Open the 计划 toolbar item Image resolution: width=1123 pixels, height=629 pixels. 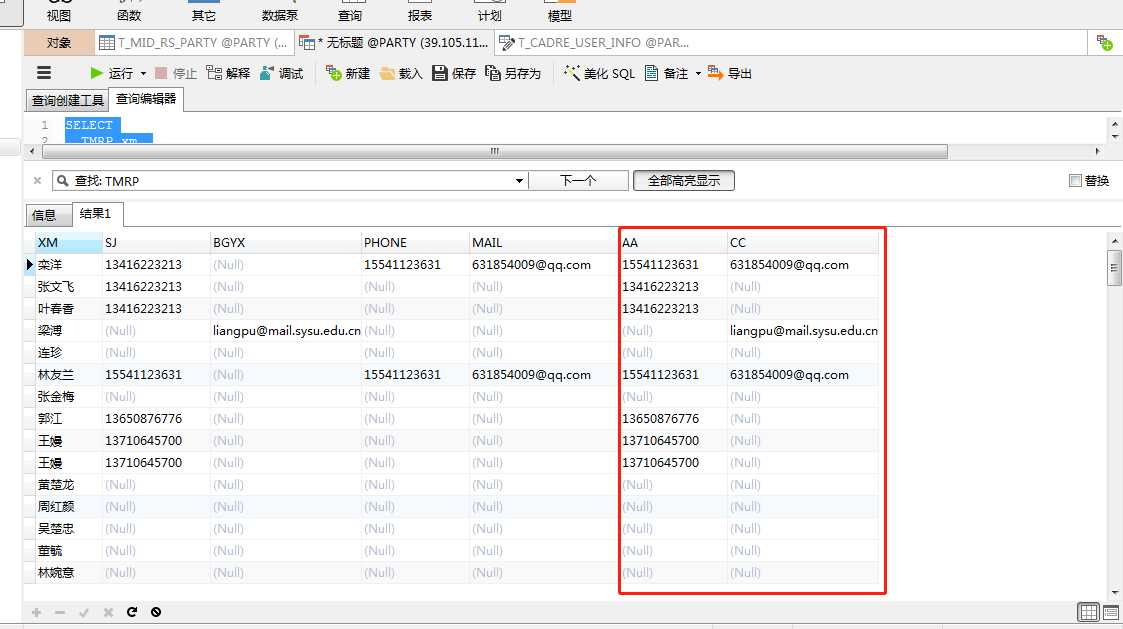pos(490,13)
